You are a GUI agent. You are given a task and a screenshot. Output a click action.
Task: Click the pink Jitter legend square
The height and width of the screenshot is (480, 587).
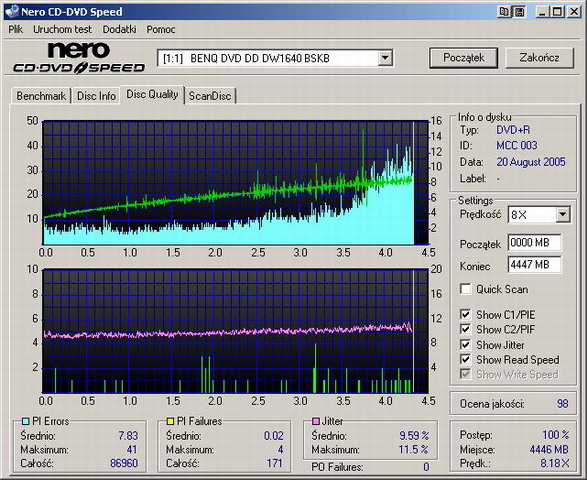(x=316, y=422)
